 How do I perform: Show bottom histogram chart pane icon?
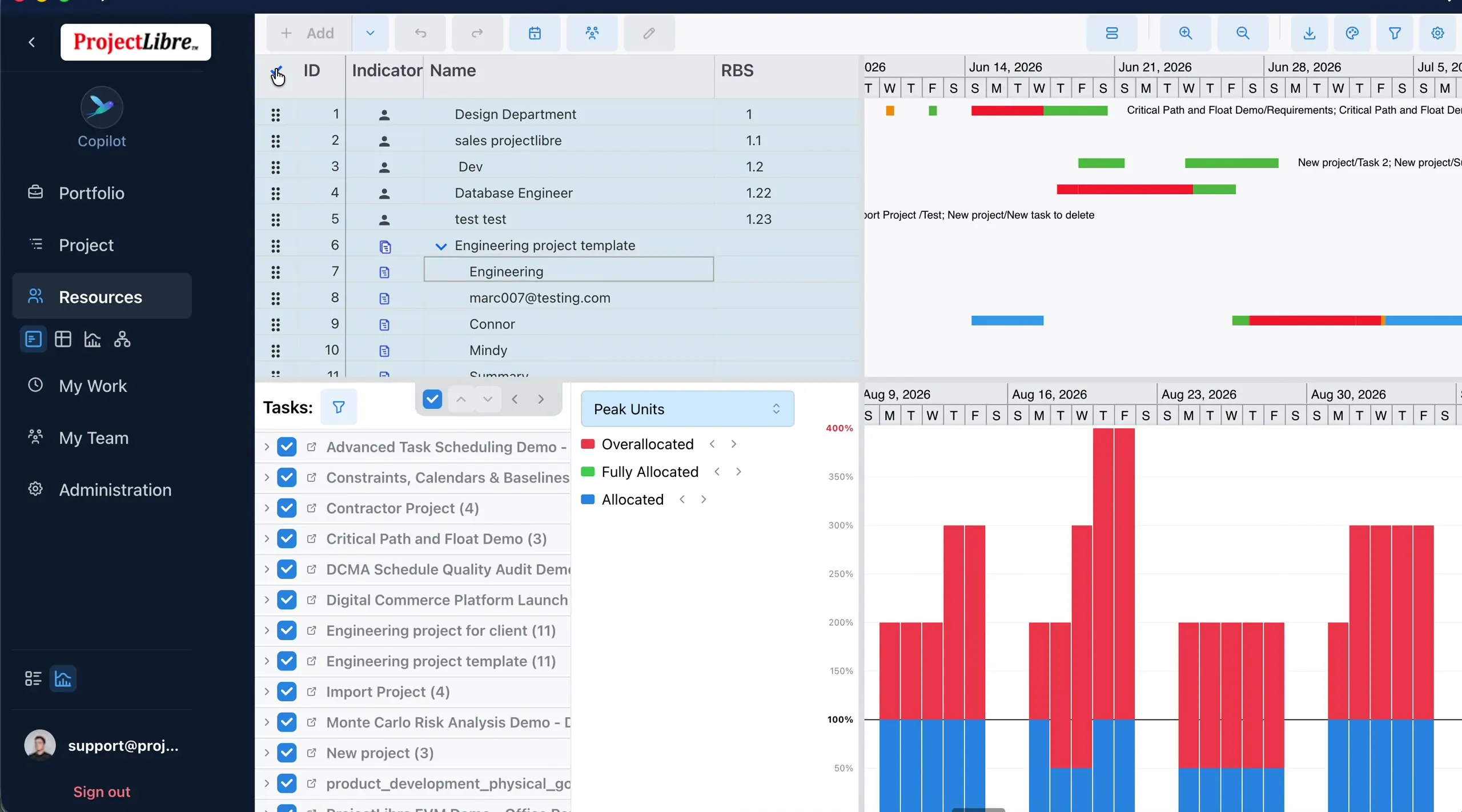(63, 678)
